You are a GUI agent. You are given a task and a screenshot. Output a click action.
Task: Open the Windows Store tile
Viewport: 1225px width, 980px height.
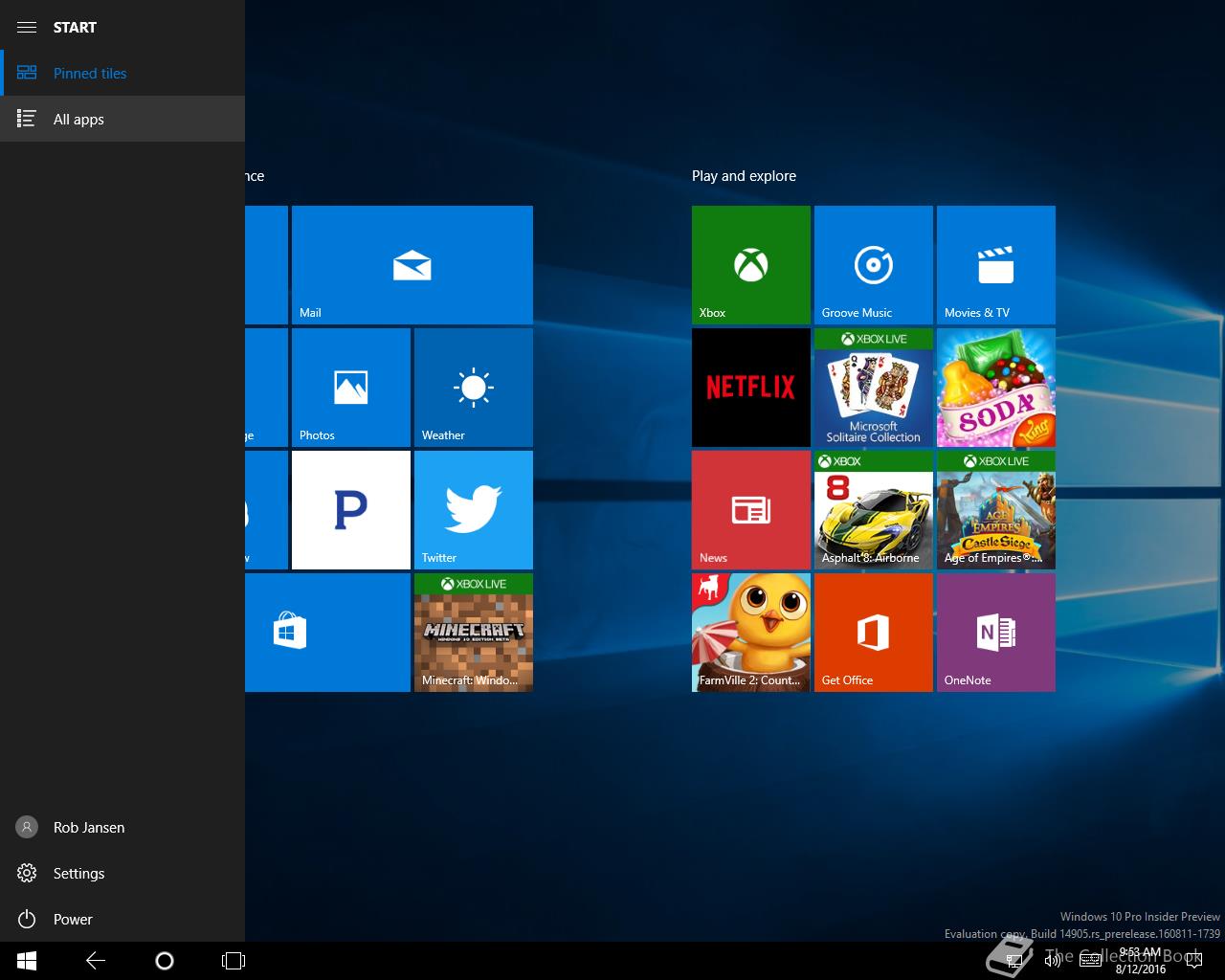[327, 633]
